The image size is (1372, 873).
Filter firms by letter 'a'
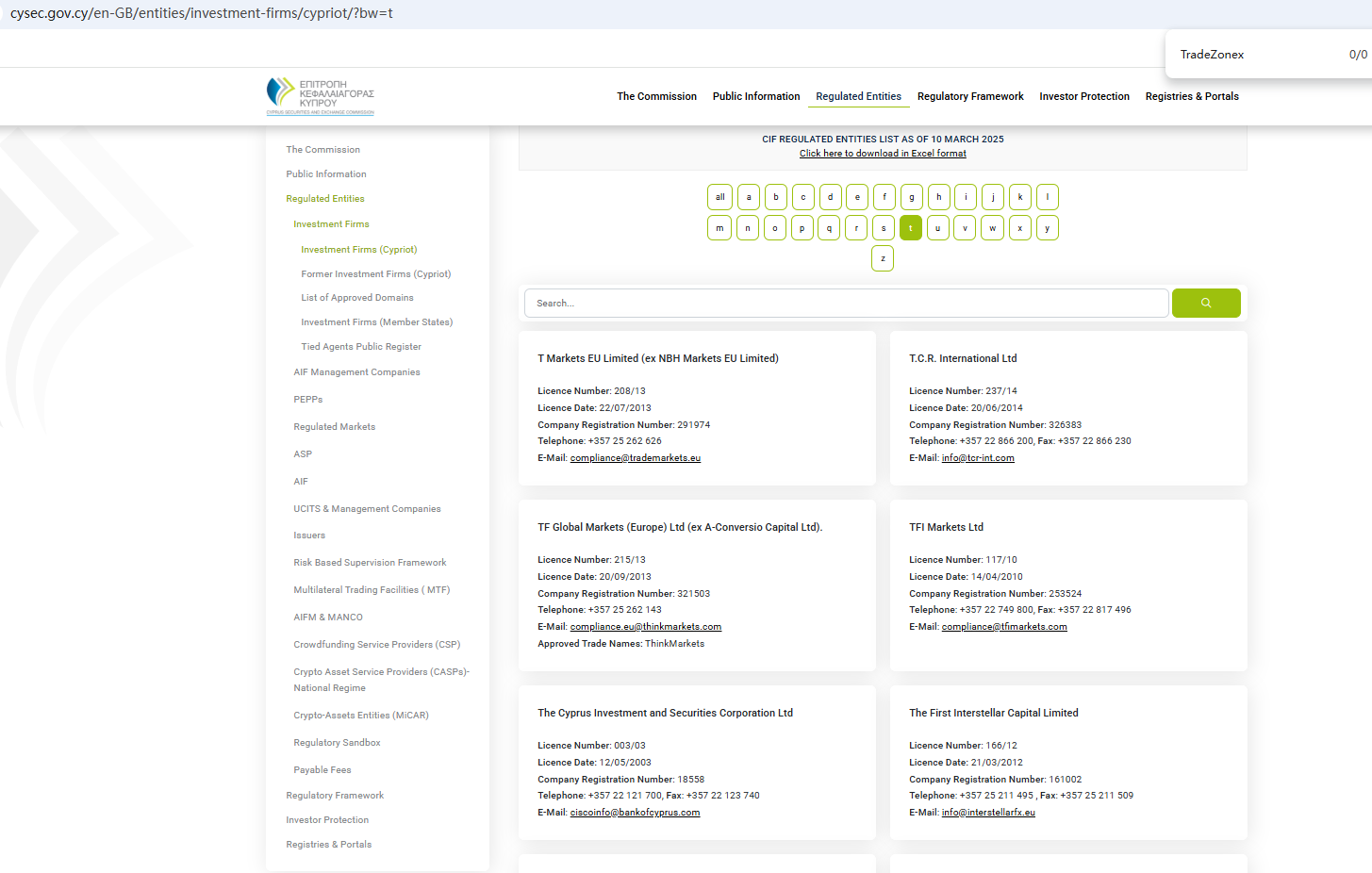click(749, 197)
